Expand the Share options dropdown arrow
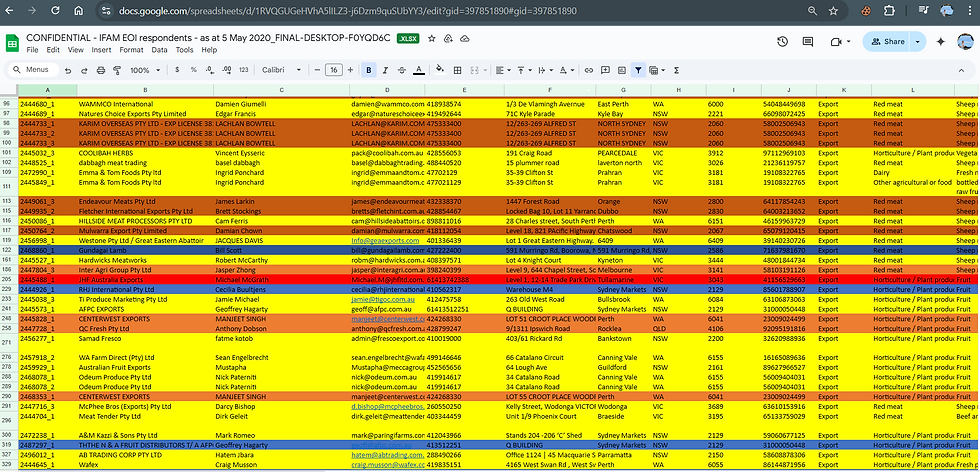 pos(918,41)
